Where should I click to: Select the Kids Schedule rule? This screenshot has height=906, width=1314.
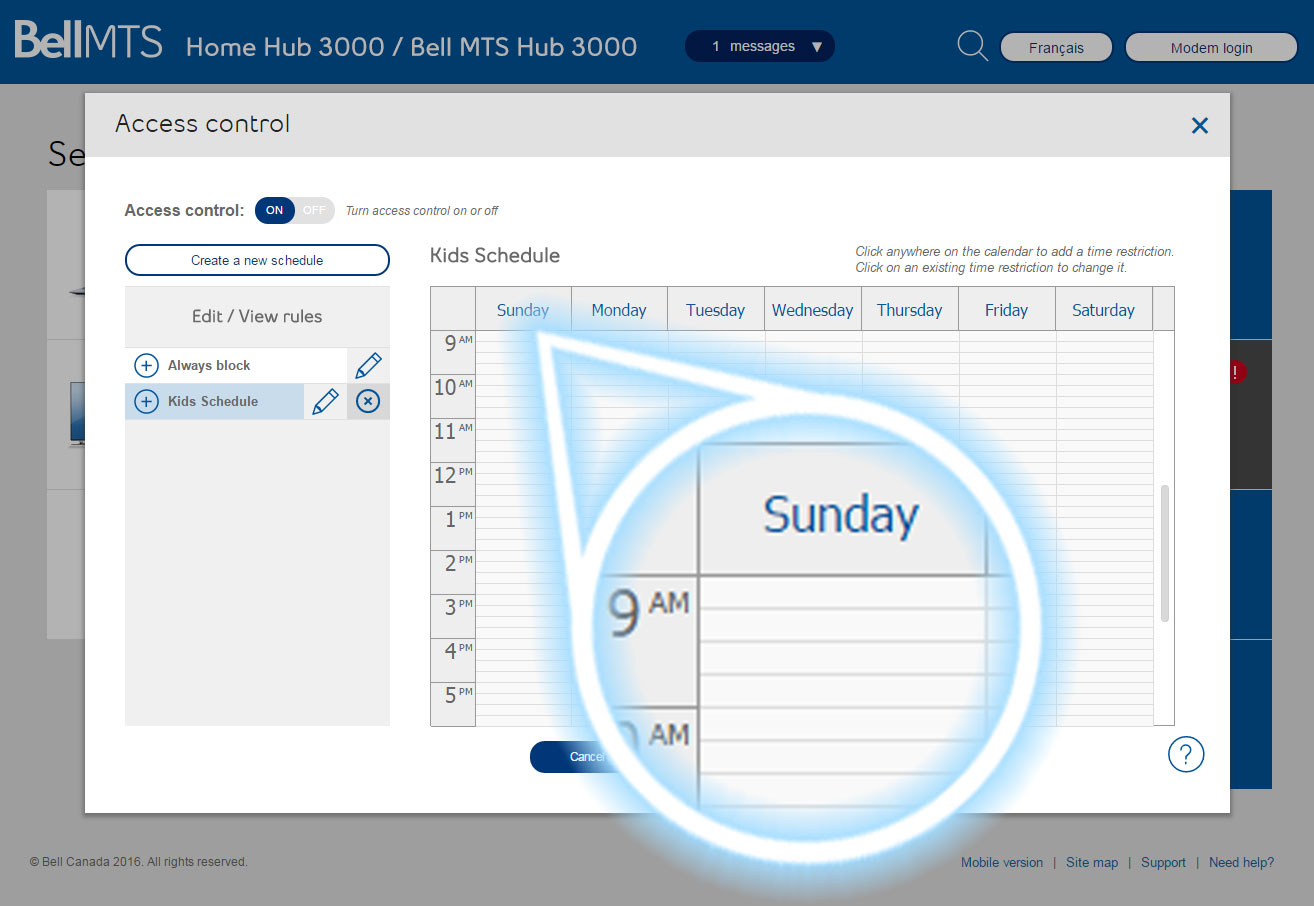(213, 402)
